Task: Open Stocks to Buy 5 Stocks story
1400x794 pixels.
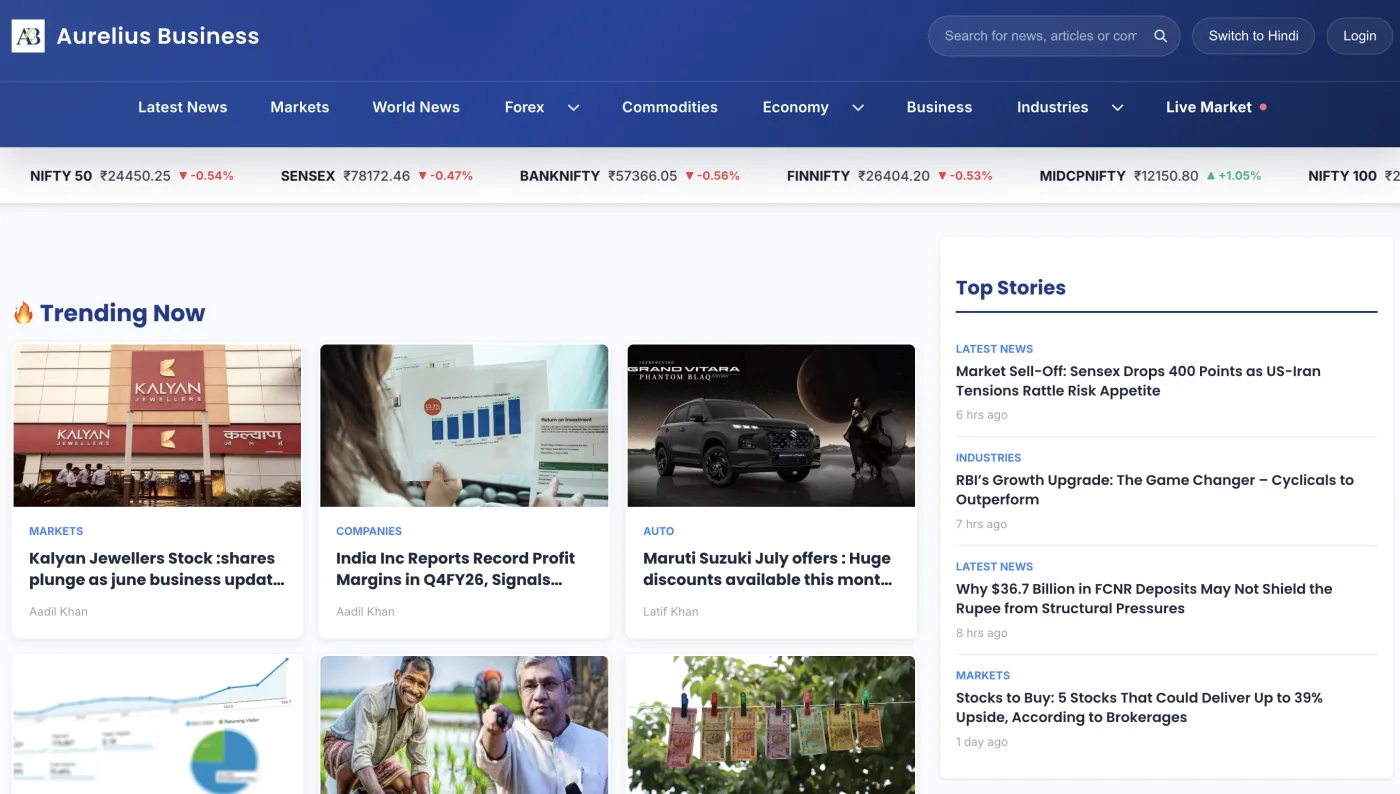Action: click(x=1139, y=708)
